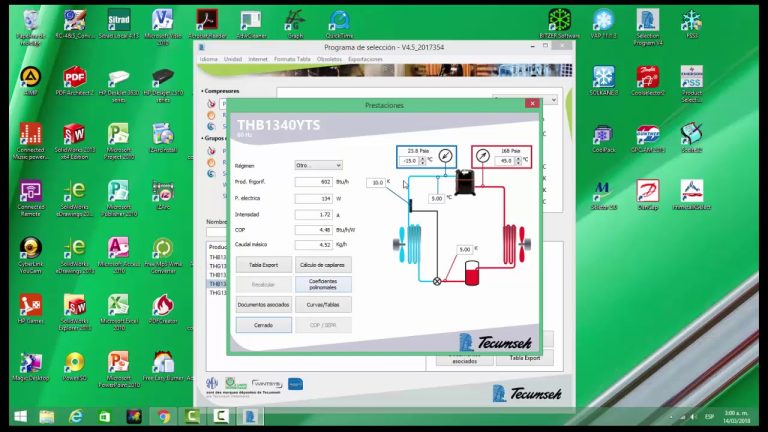Click the Documentos asociados button in Prestaciones
Screen dimensions: 768x432
click(264, 305)
